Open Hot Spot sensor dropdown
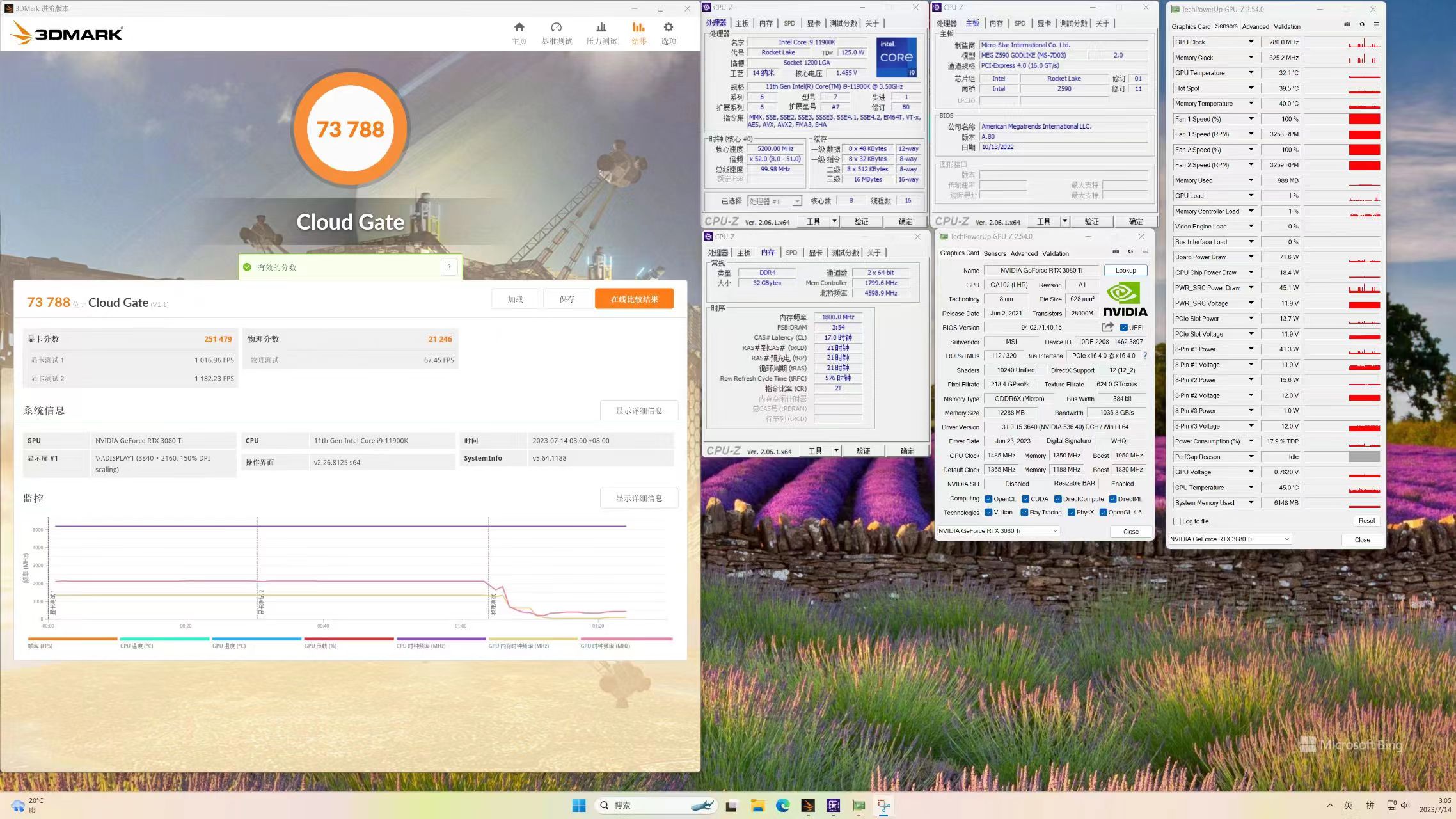 pos(1251,88)
